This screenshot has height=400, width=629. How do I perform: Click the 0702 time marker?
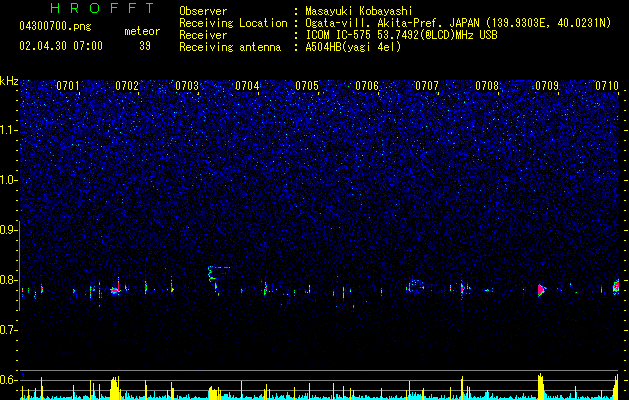point(127,86)
